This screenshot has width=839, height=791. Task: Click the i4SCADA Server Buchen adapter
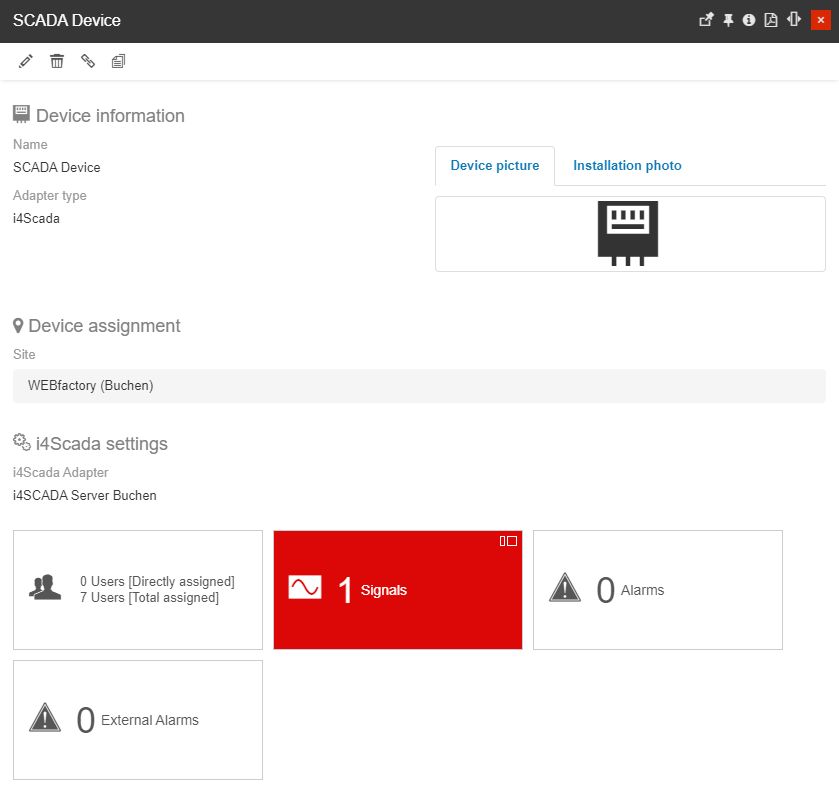85,495
